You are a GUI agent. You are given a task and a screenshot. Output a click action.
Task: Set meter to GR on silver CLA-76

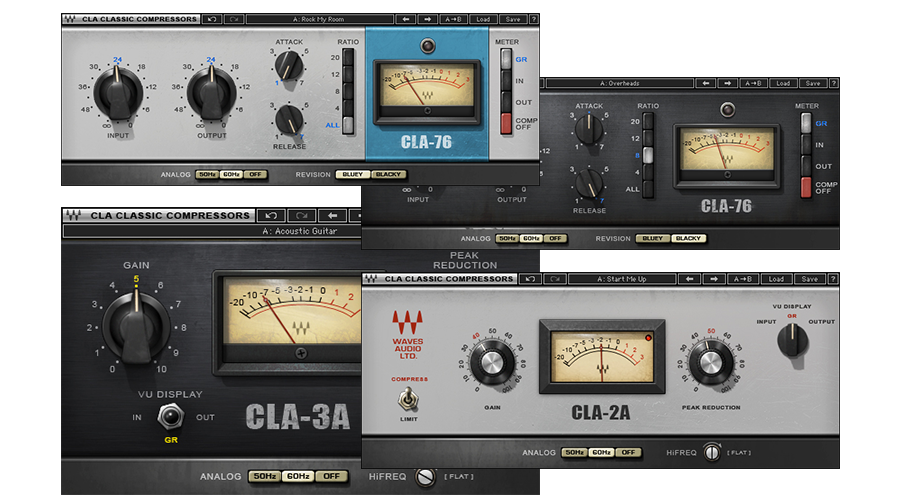pos(506,59)
